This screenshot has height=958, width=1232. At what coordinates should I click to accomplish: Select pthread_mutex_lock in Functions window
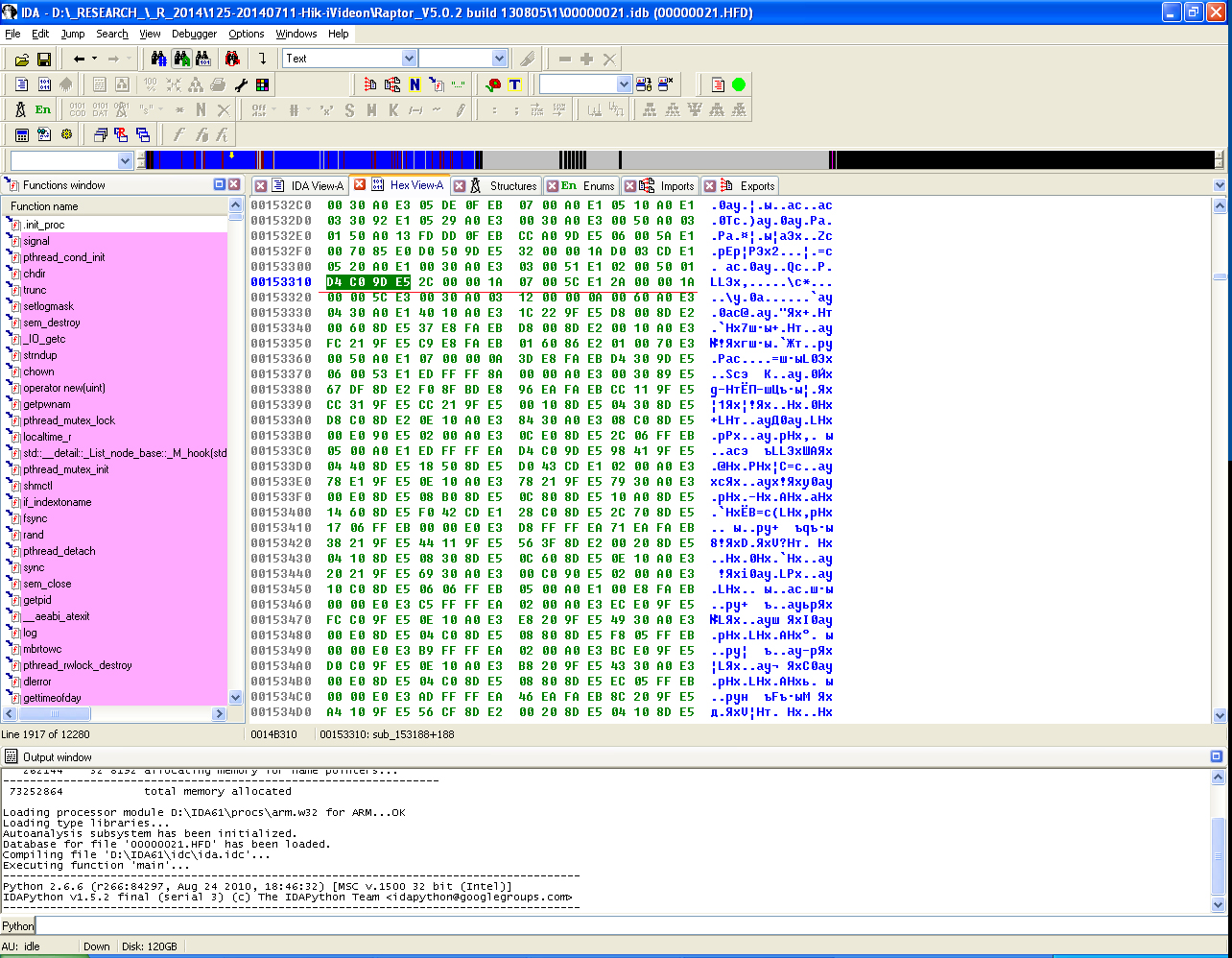(68, 420)
